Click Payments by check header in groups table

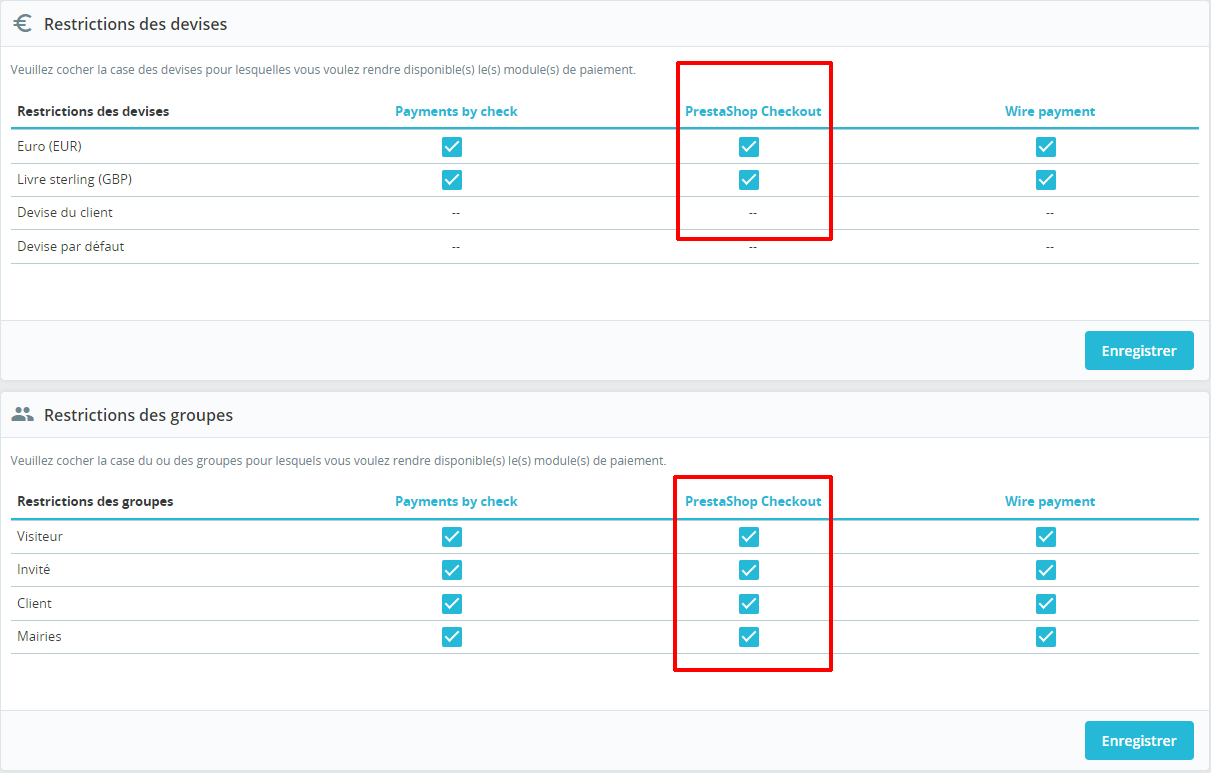click(x=456, y=502)
